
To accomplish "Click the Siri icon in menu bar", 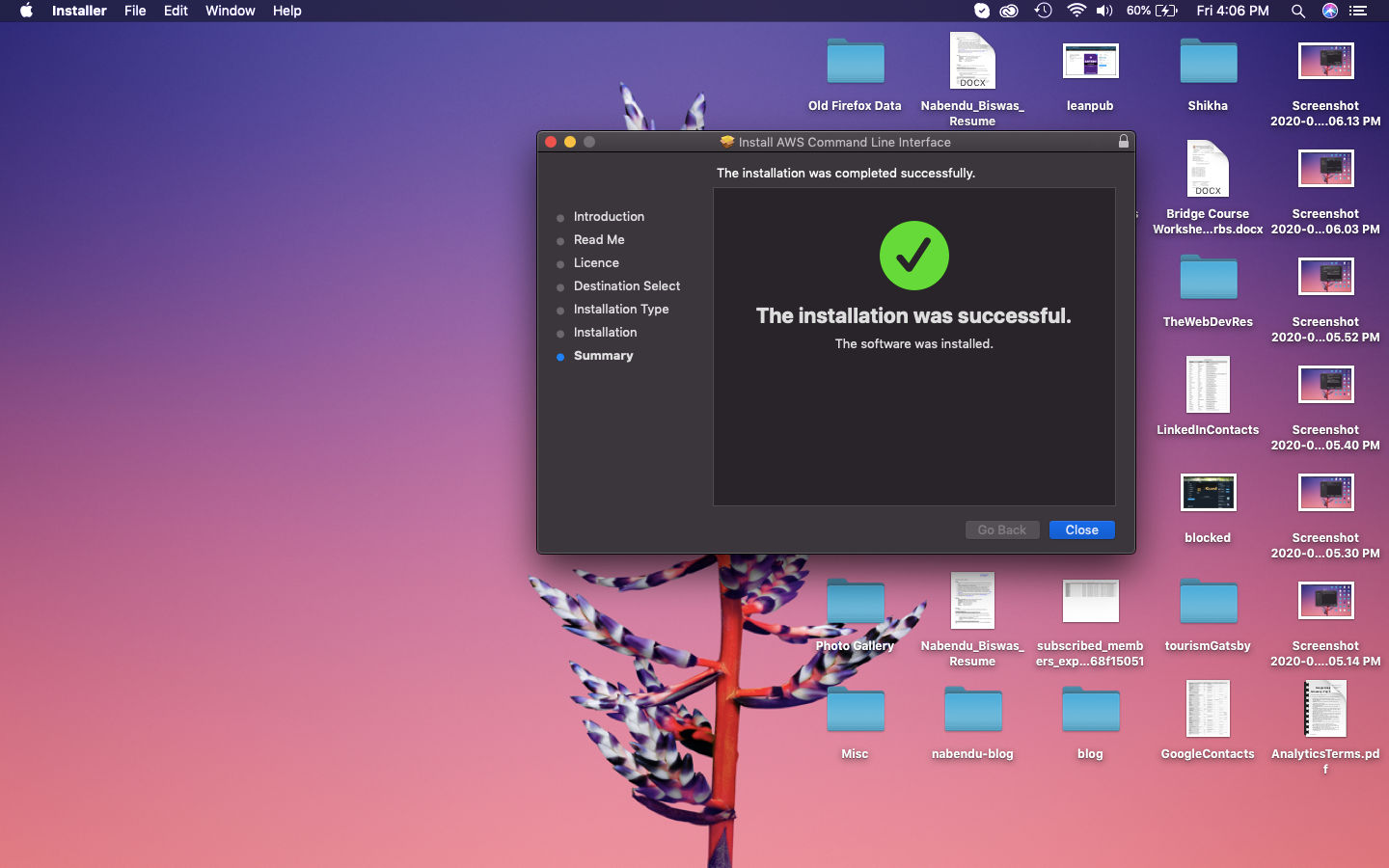I will [1329, 11].
